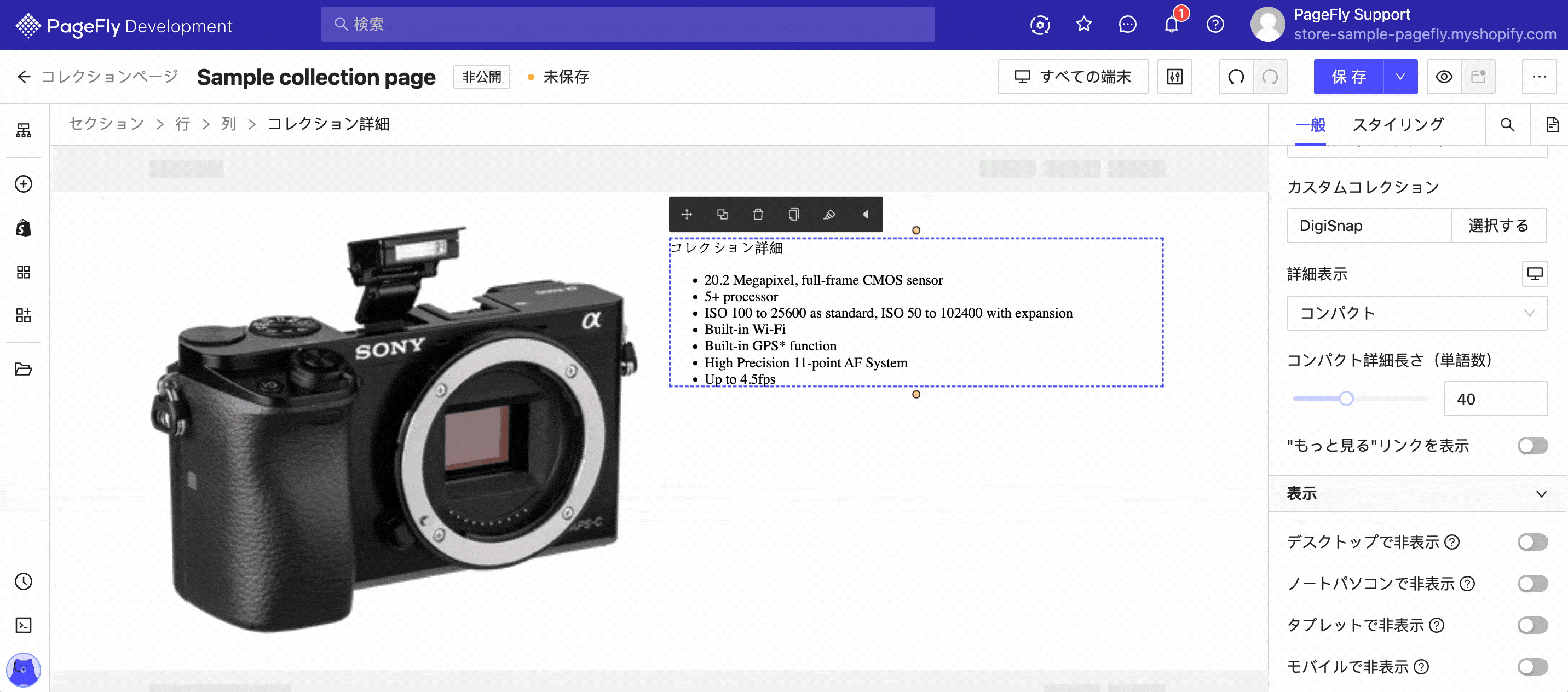The image size is (1568, 692).
Task: Open the four-square grid sections icon
Action: (x=23, y=272)
